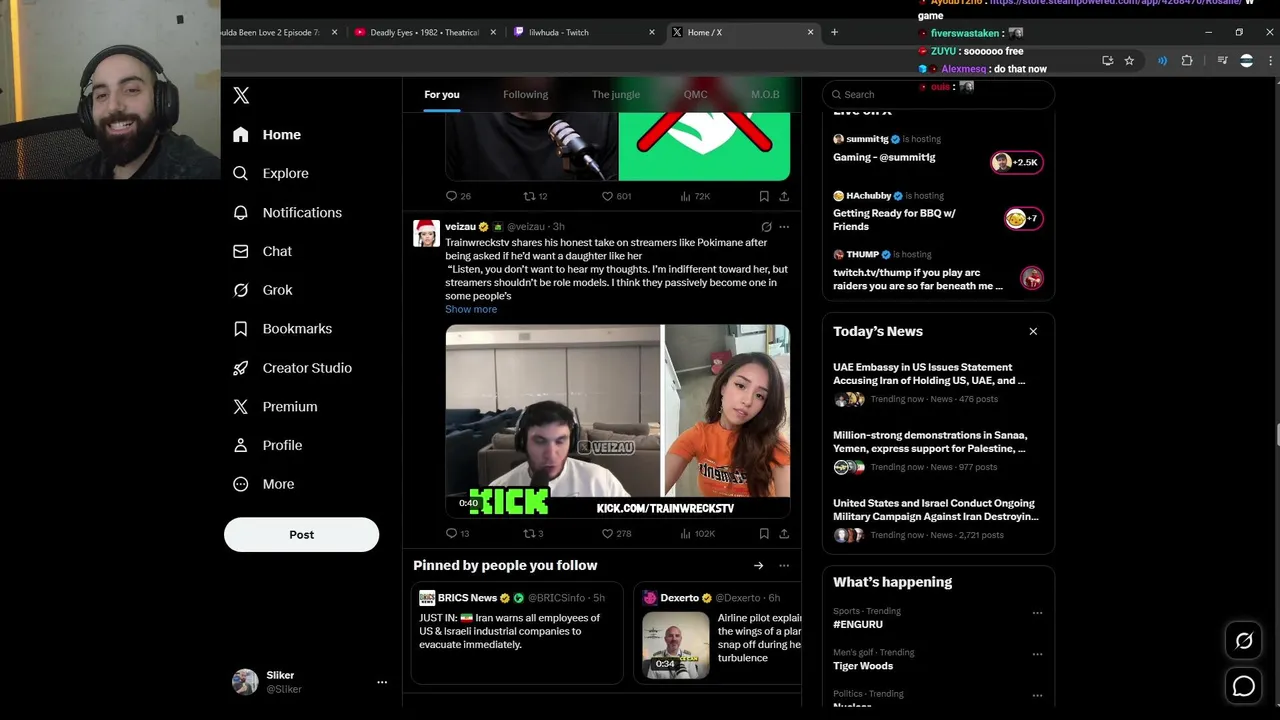This screenshot has height=720, width=1280.
Task: Share the veizau post
Action: (x=784, y=534)
